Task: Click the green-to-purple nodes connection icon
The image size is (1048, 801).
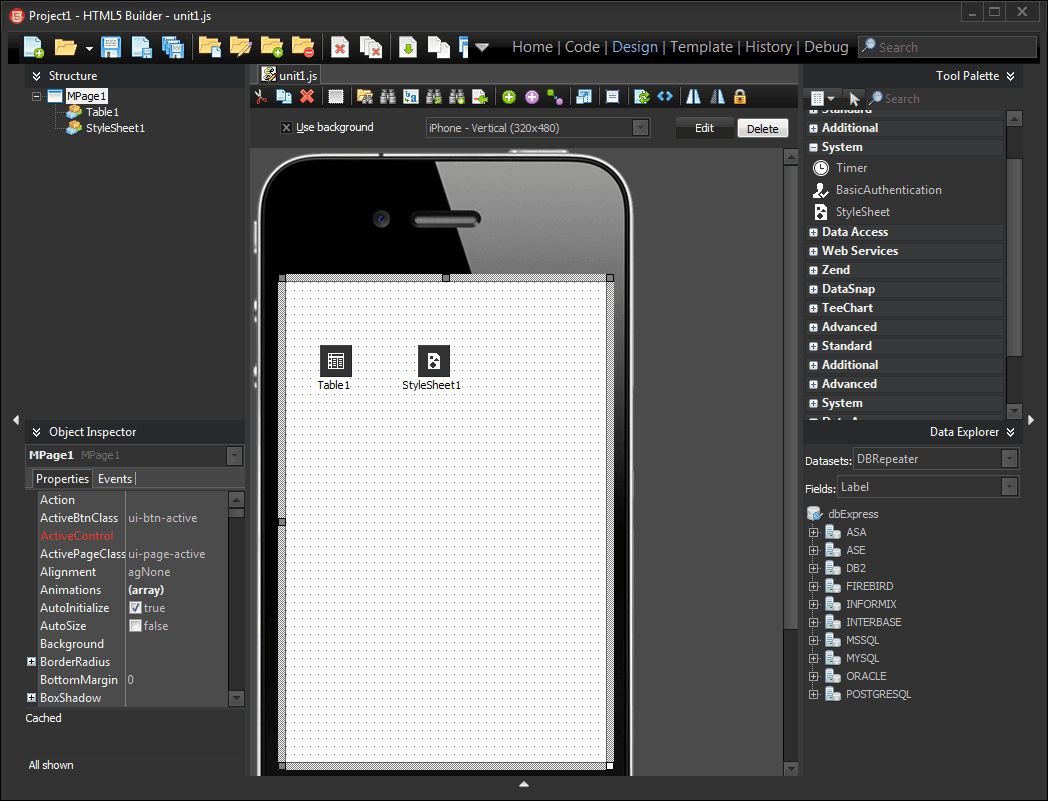Action: pyautogui.click(x=555, y=97)
